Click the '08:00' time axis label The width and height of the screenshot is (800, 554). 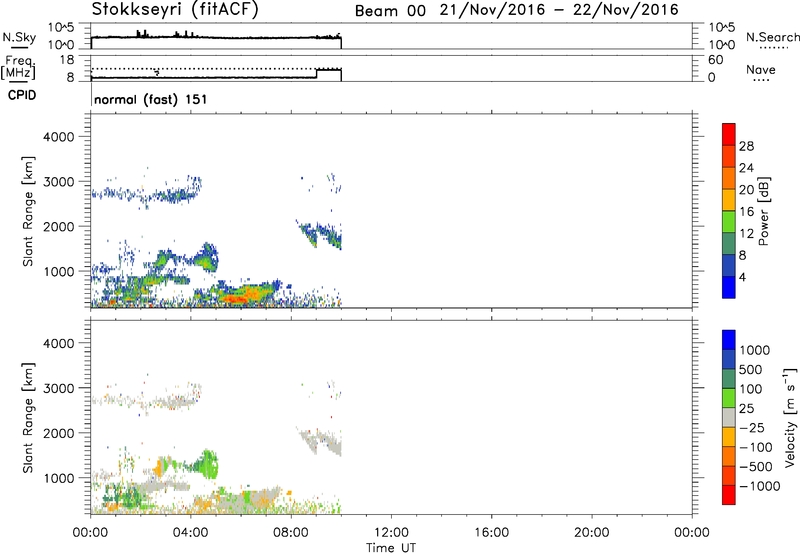[291, 533]
